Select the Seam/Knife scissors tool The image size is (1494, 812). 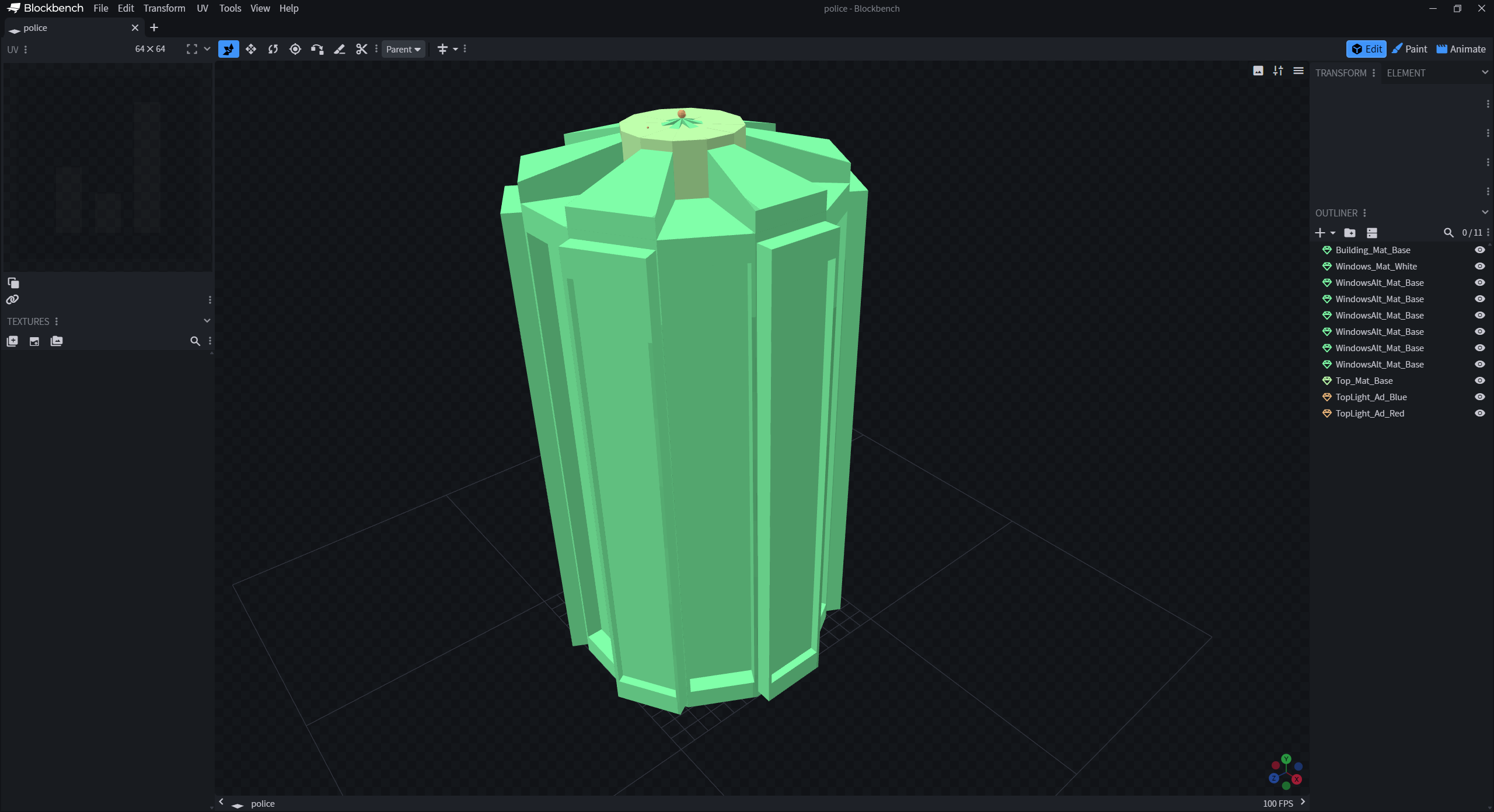coord(362,49)
